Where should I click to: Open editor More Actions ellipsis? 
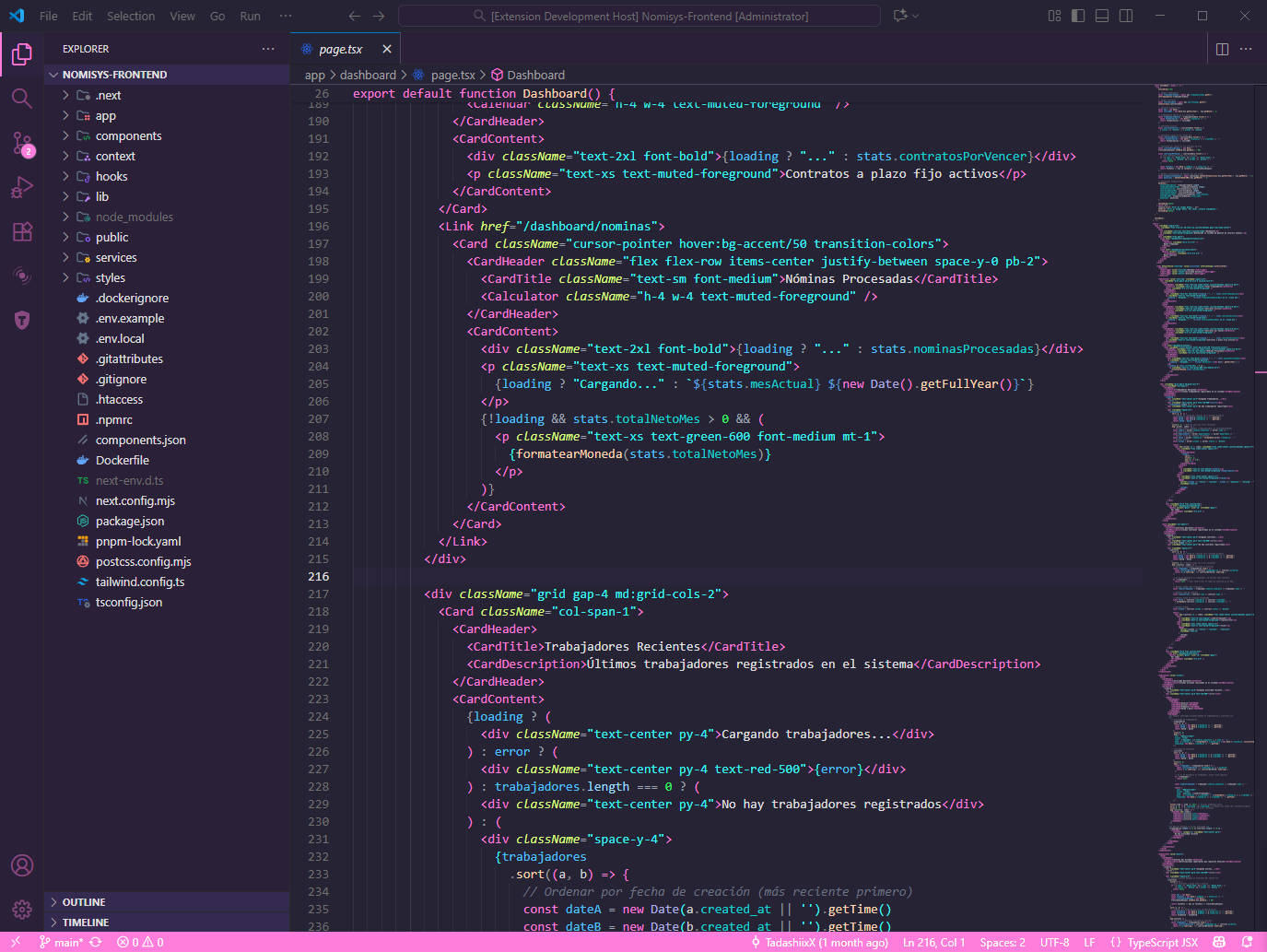(x=1246, y=49)
